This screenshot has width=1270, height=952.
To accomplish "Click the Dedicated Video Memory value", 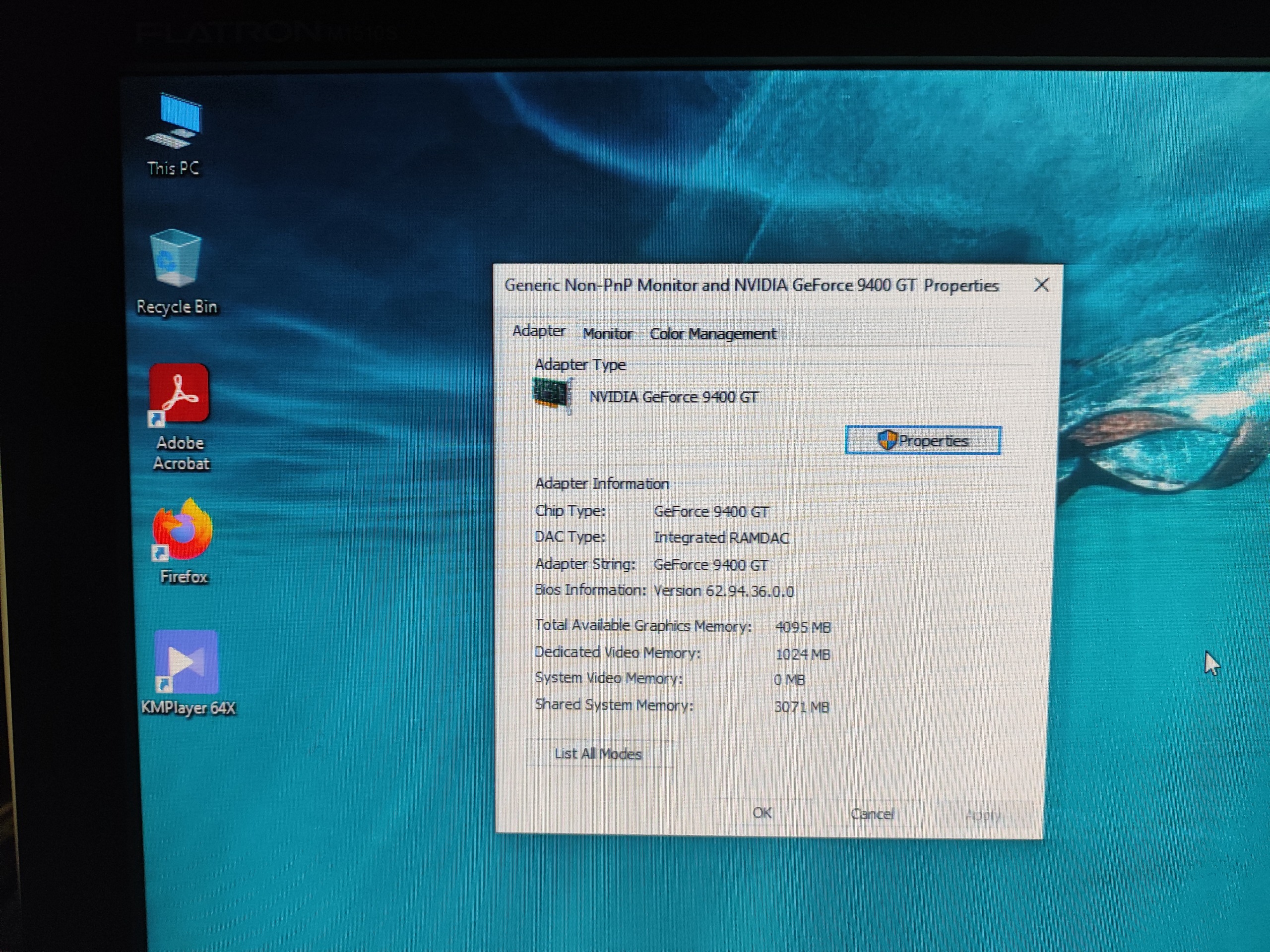I will pos(803,654).
